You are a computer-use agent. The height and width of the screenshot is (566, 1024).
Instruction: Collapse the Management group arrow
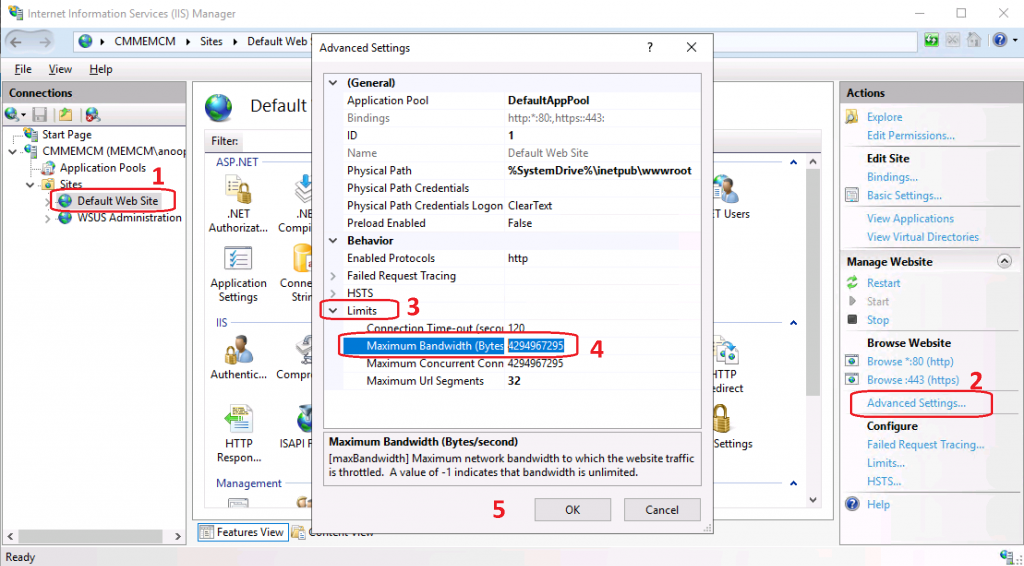click(x=793, y=483)
